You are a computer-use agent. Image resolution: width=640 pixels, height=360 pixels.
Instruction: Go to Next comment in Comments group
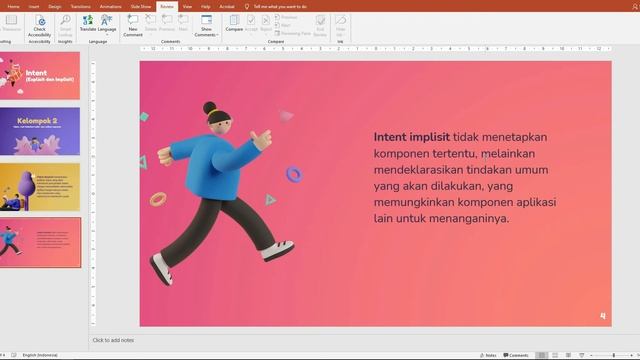pyautogui.click(x=183, y=23)
